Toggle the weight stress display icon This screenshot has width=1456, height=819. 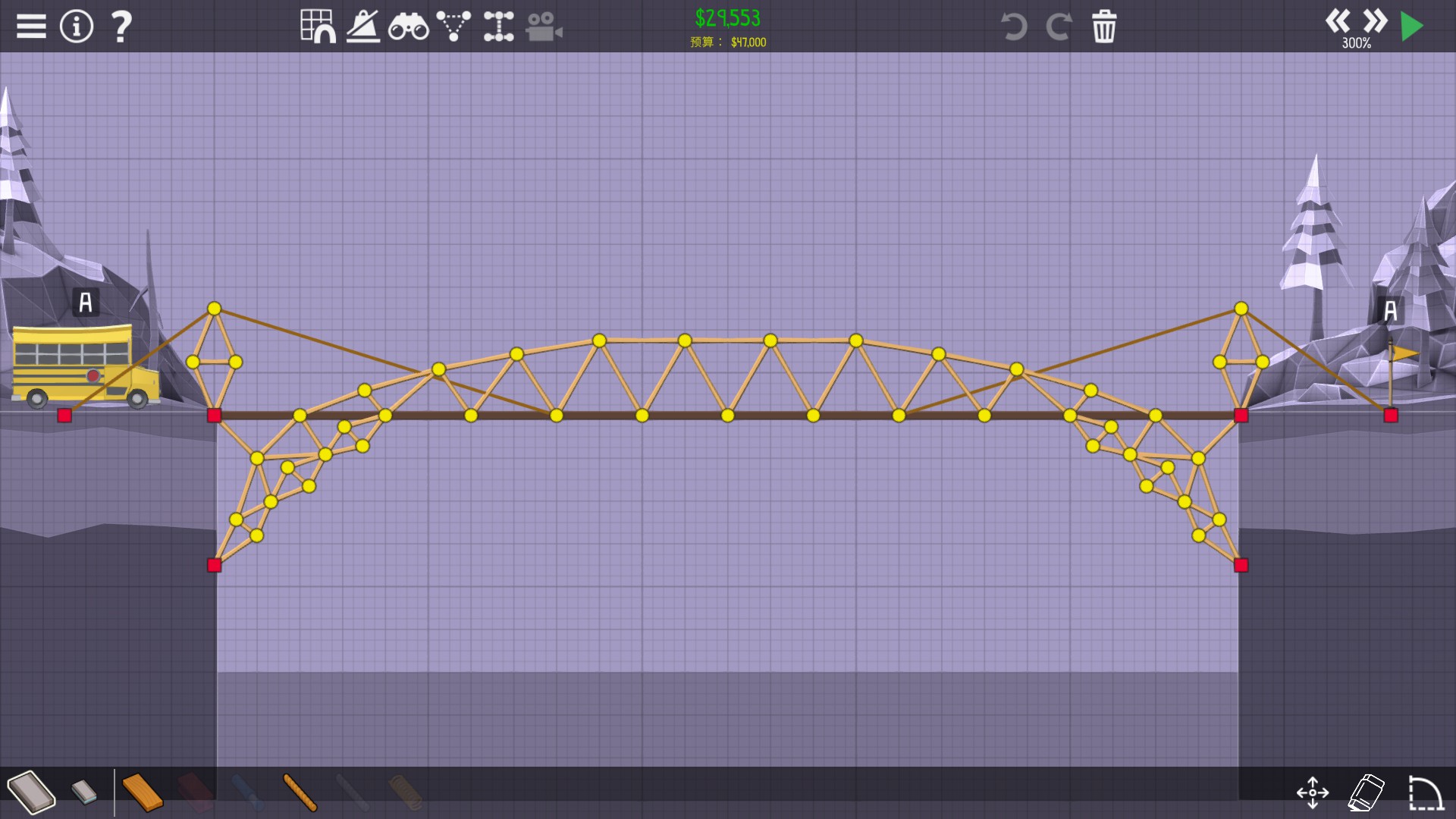[363, 27]
